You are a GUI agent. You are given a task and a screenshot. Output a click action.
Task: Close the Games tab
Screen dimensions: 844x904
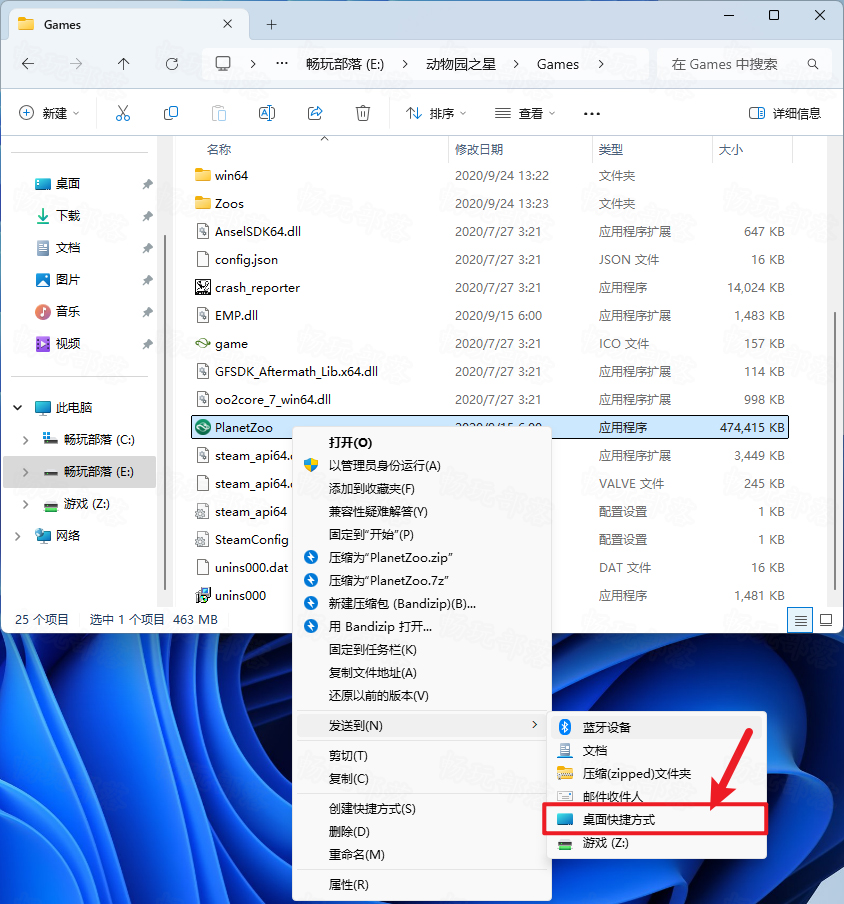228,24
